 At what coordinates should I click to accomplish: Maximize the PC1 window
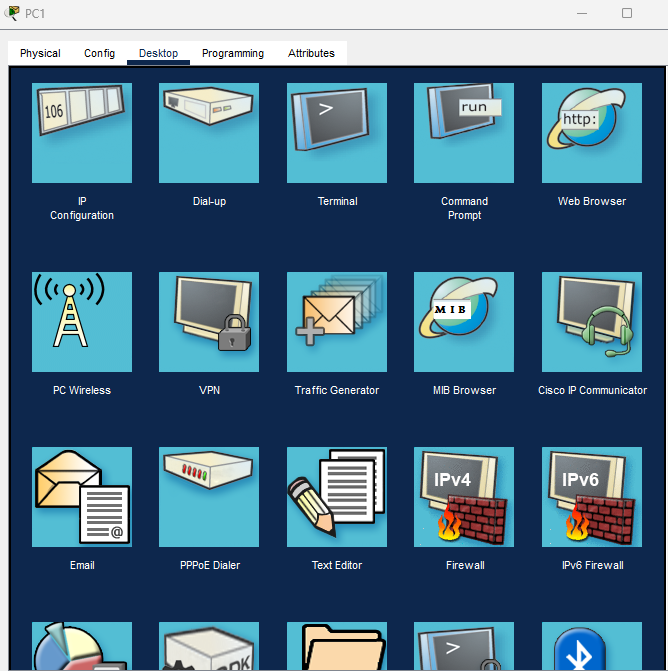[626, 13]
